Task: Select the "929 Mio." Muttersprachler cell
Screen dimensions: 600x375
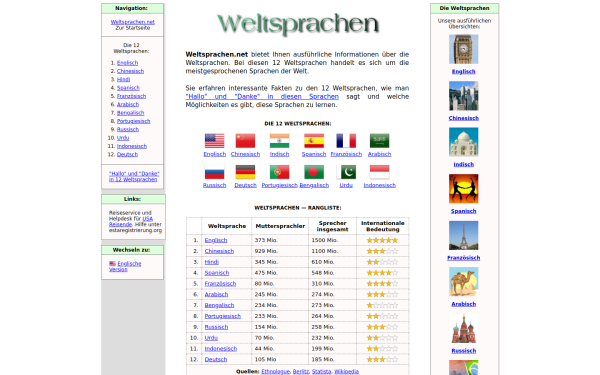Action: [x=280, y=251]
